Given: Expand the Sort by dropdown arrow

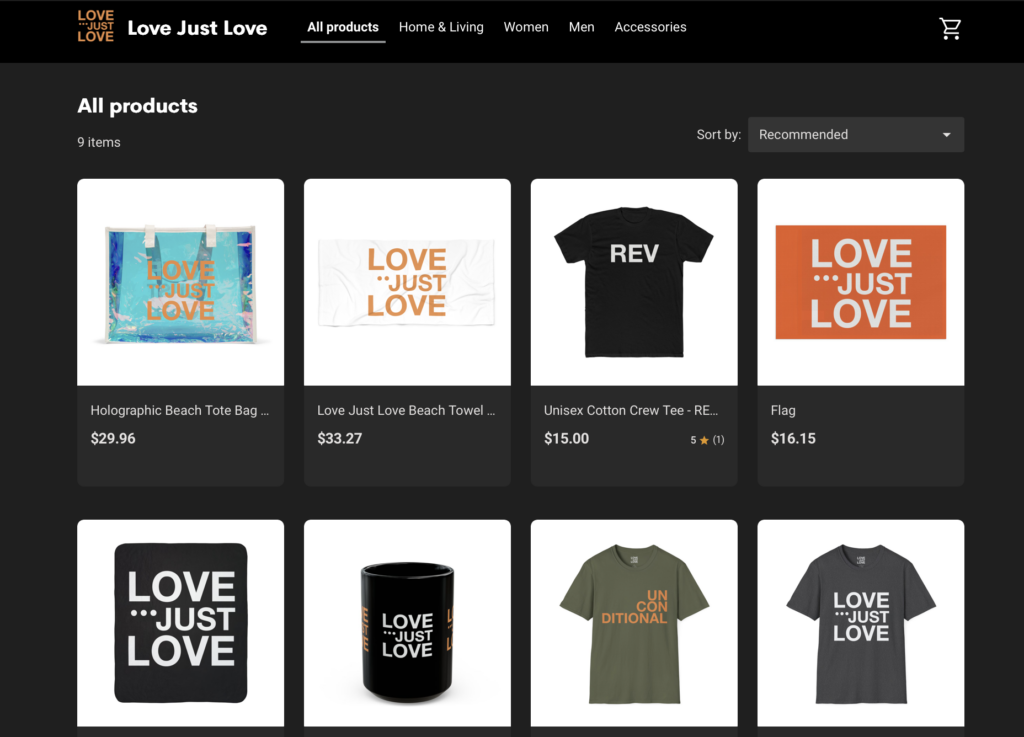Looking at the screenshot, I should coord(946,135).
